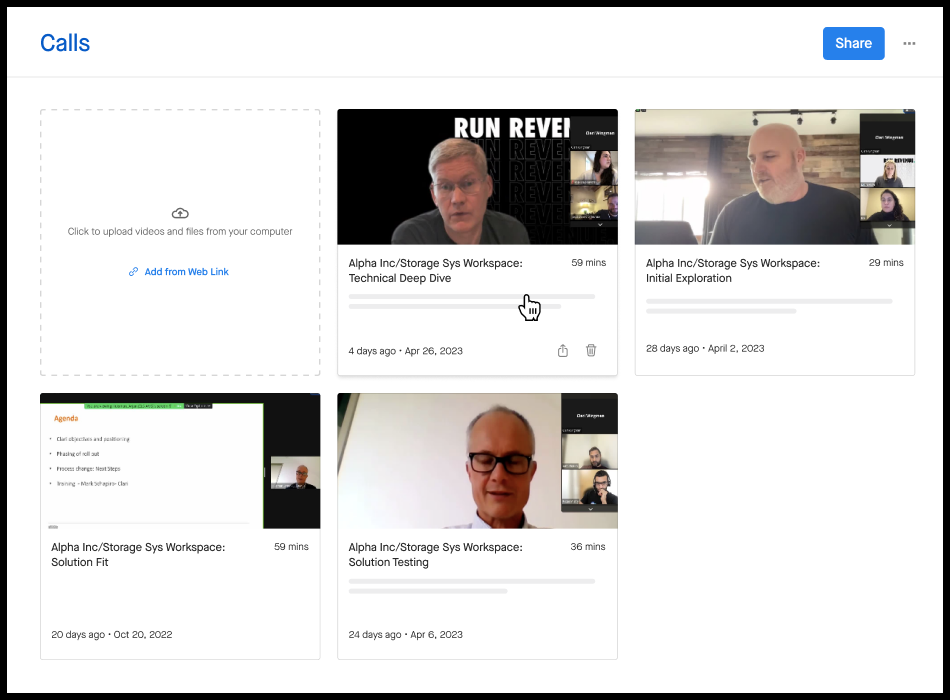Click the Add from Web Link link
Viewport: 950px width, 700px height.
tap(186, 271)
